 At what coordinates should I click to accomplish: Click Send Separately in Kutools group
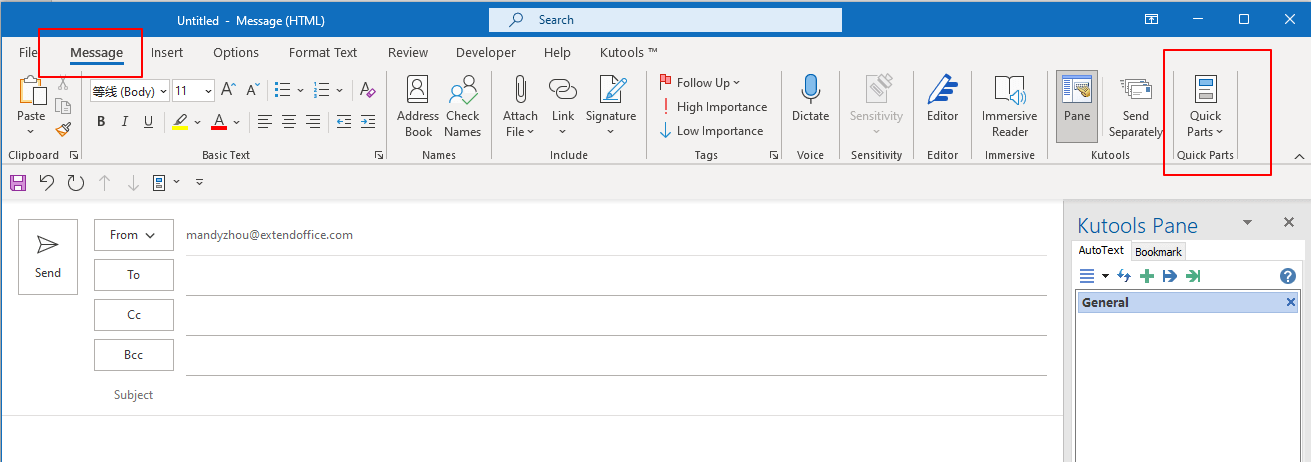pyautogui.click(x=1136, y=105)
